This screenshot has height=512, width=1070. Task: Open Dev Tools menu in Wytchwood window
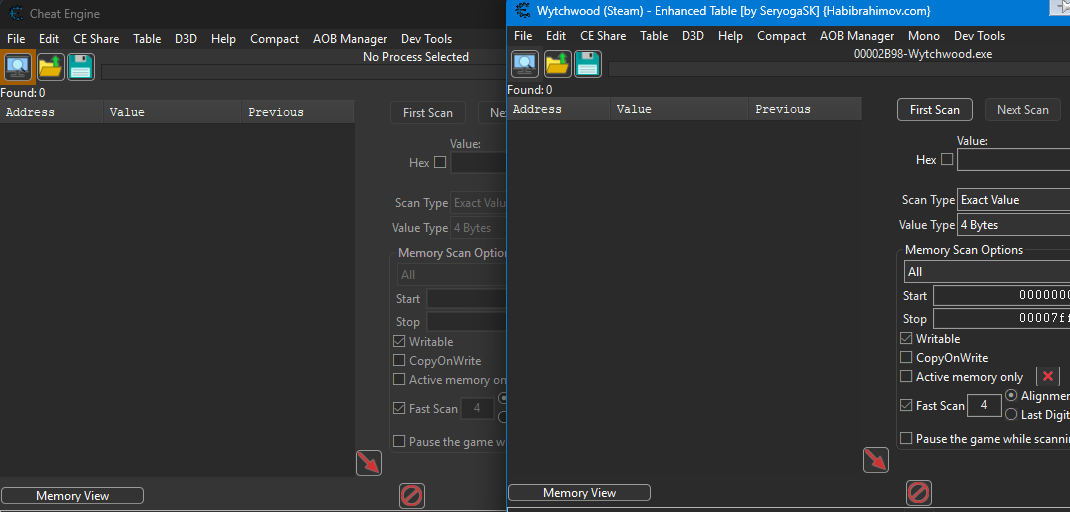coord(979,36)
